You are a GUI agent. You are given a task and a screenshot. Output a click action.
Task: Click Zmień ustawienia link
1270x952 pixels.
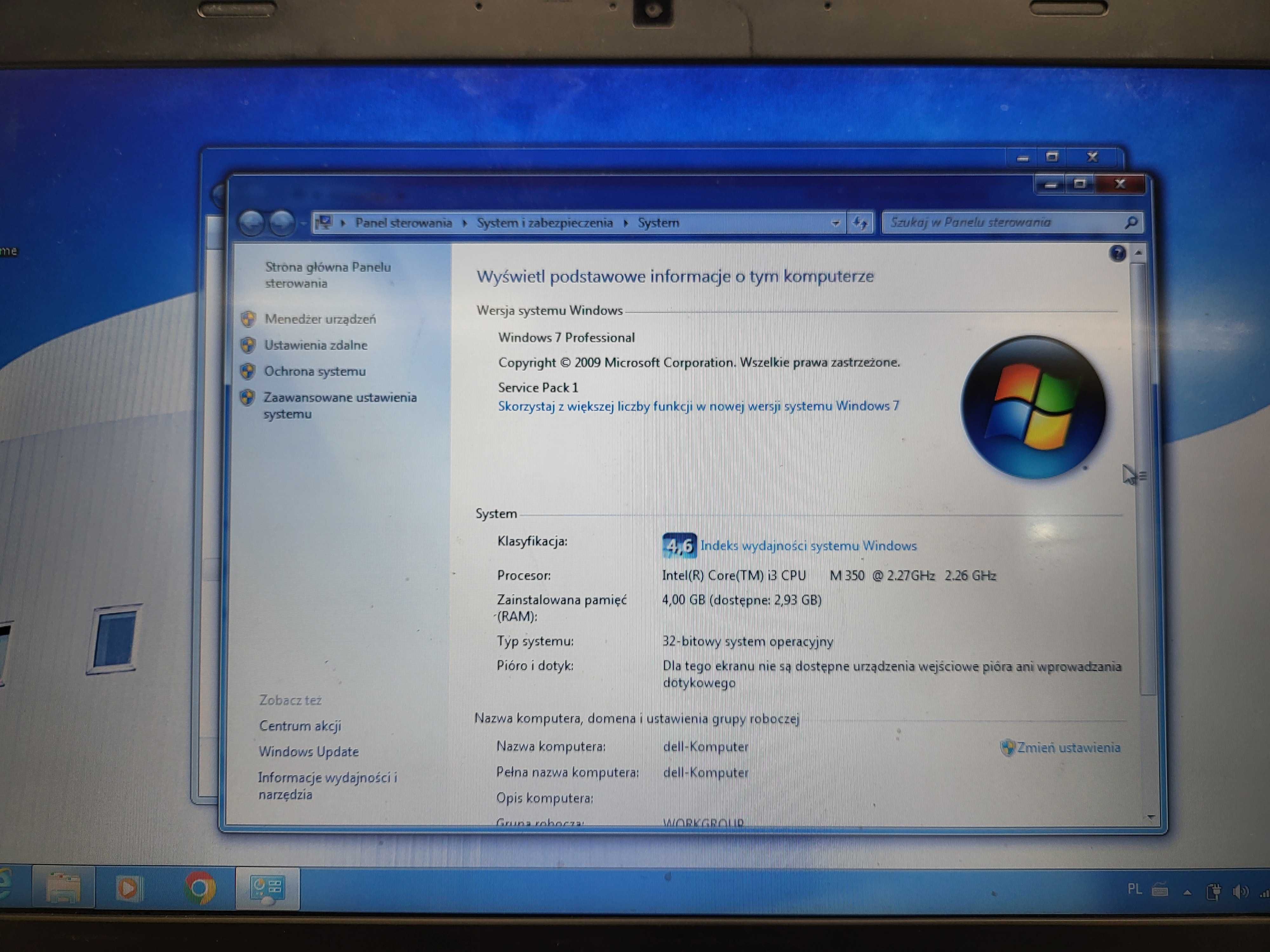coord(1068,748)
